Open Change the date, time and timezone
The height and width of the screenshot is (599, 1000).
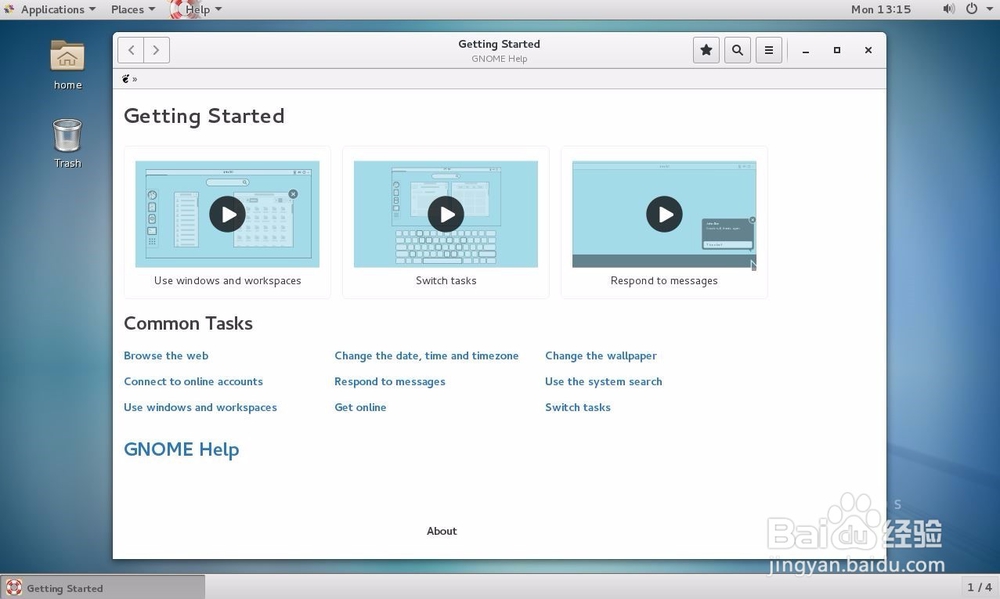tap(427, 356)
